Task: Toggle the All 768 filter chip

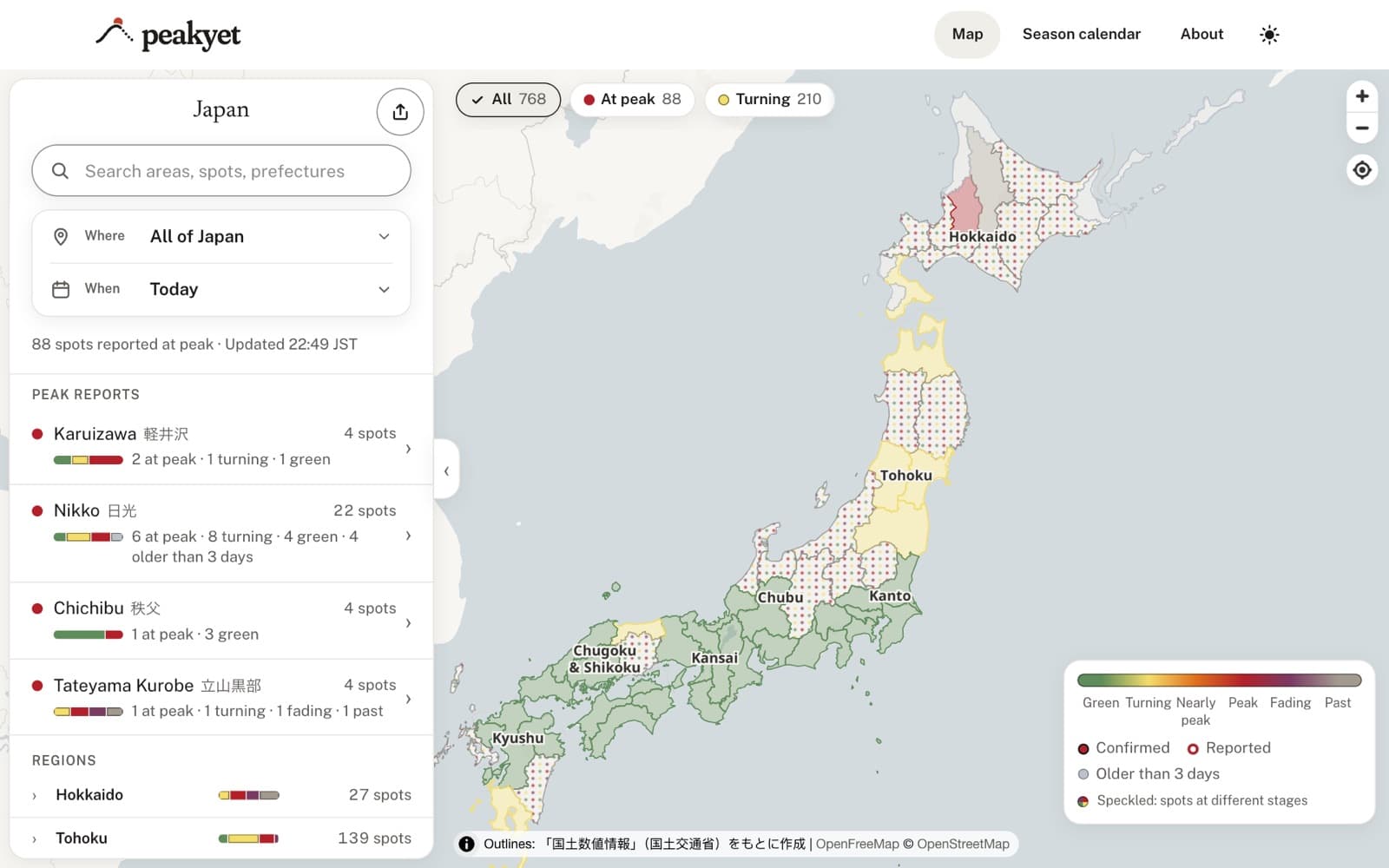Action: click(508, 99)
